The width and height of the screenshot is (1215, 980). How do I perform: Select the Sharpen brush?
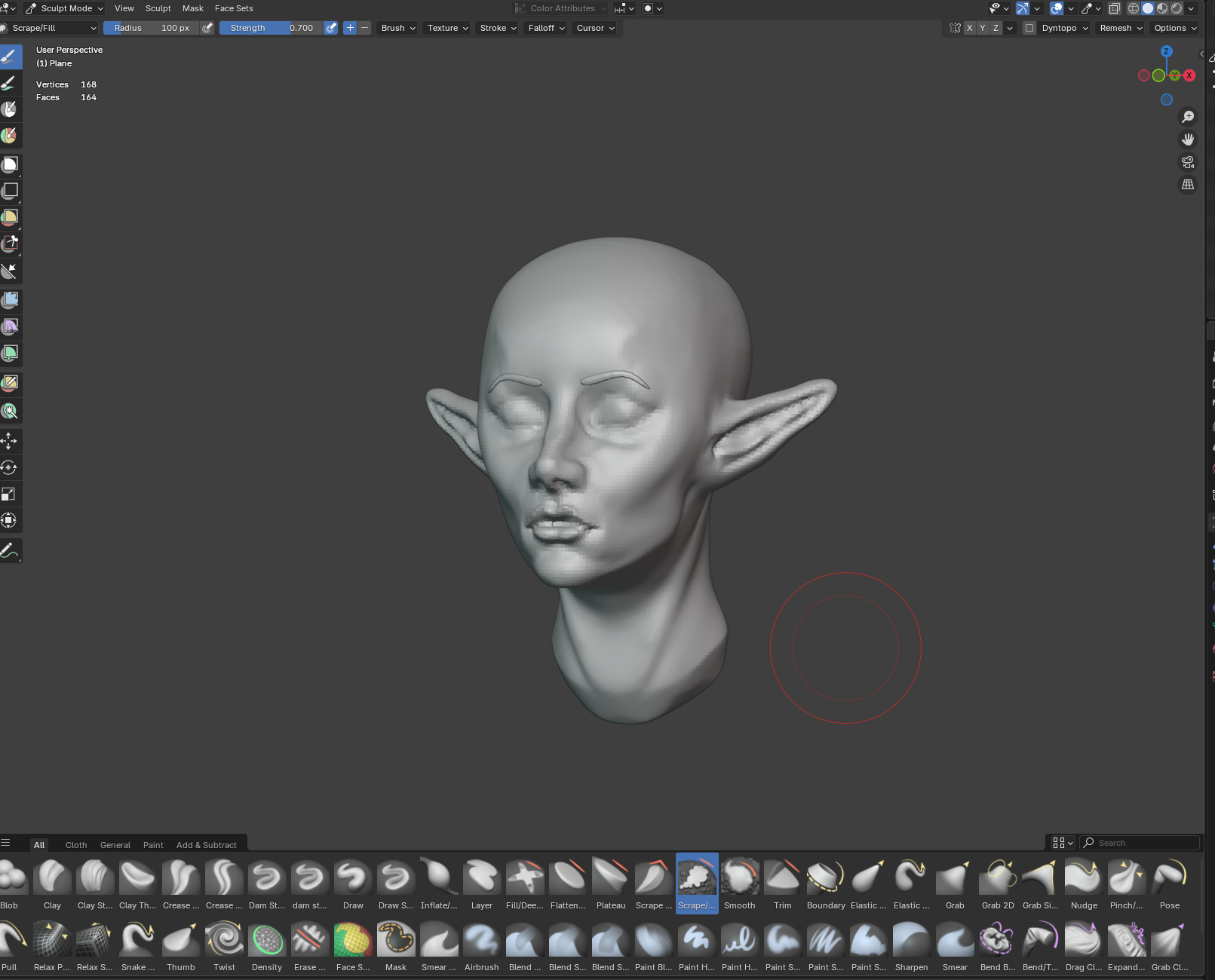[x=912, y=945]
